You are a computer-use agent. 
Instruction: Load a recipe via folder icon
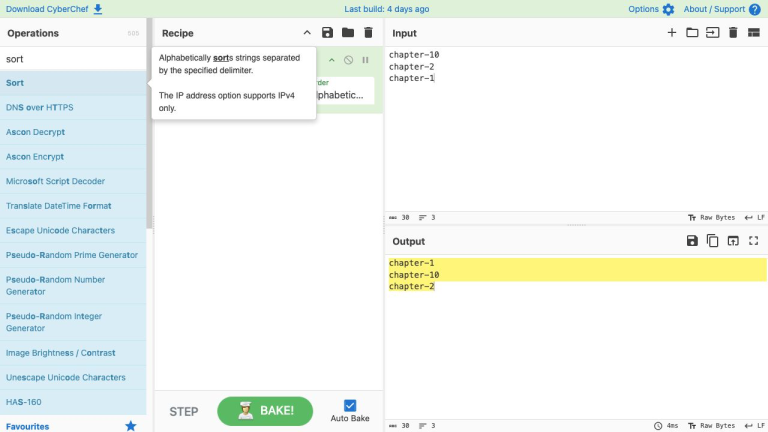pos(348,33)
